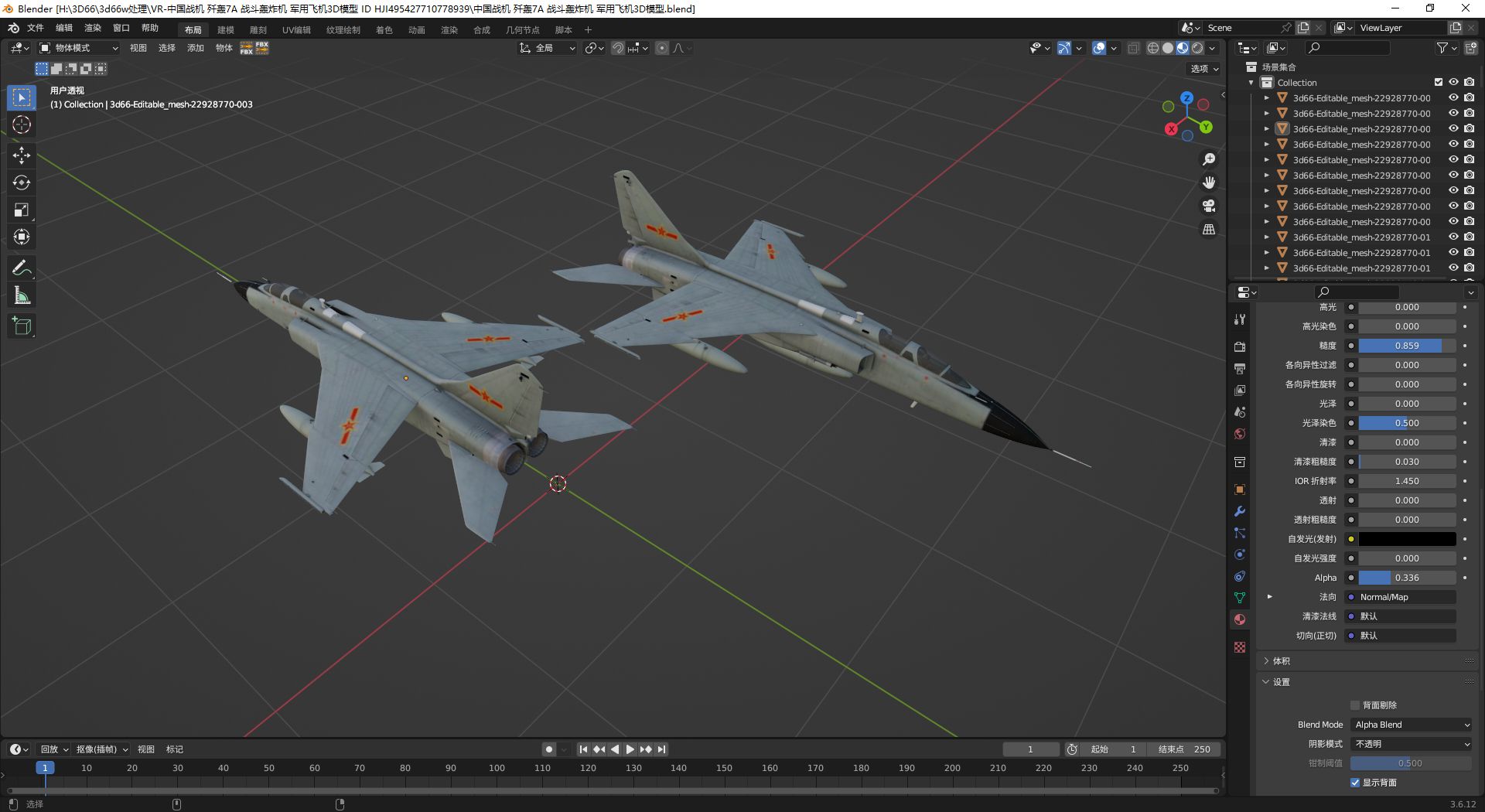Viewport: 1485px width, 812px height.
Task: Switch to the 建模 workspace tab
Action: pos(226,30)
